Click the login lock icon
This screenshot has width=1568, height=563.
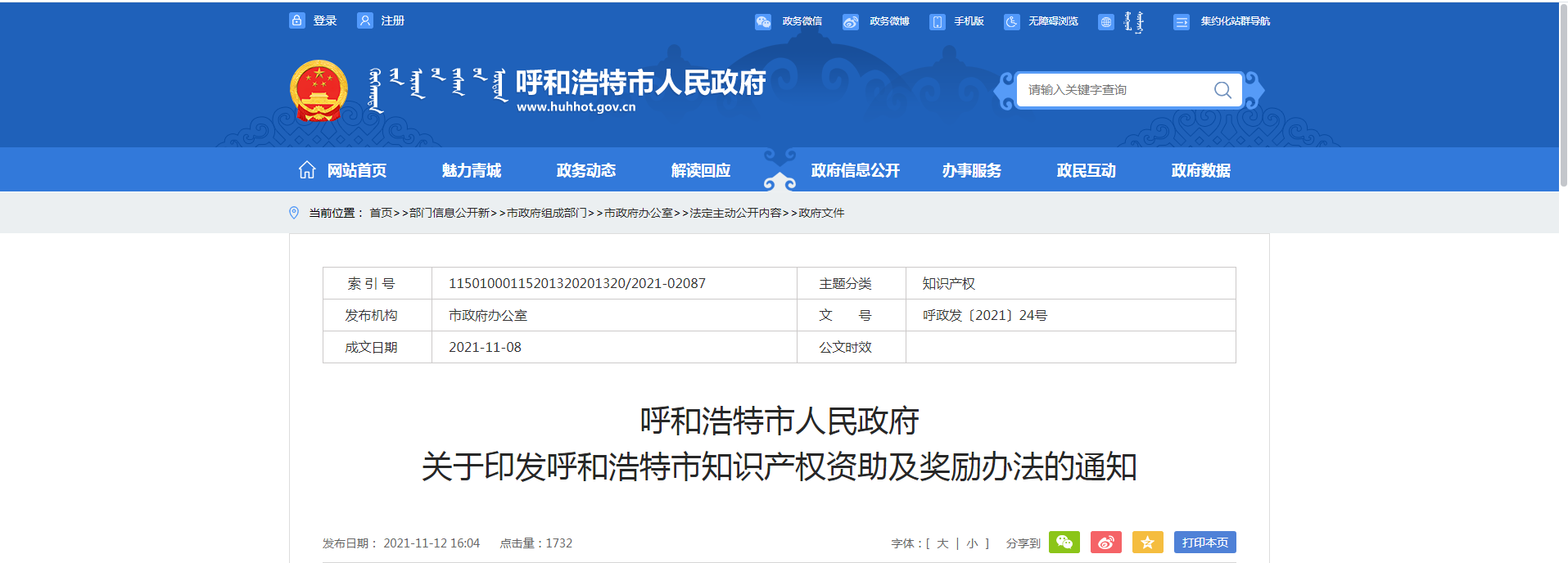tap(297, 20)
